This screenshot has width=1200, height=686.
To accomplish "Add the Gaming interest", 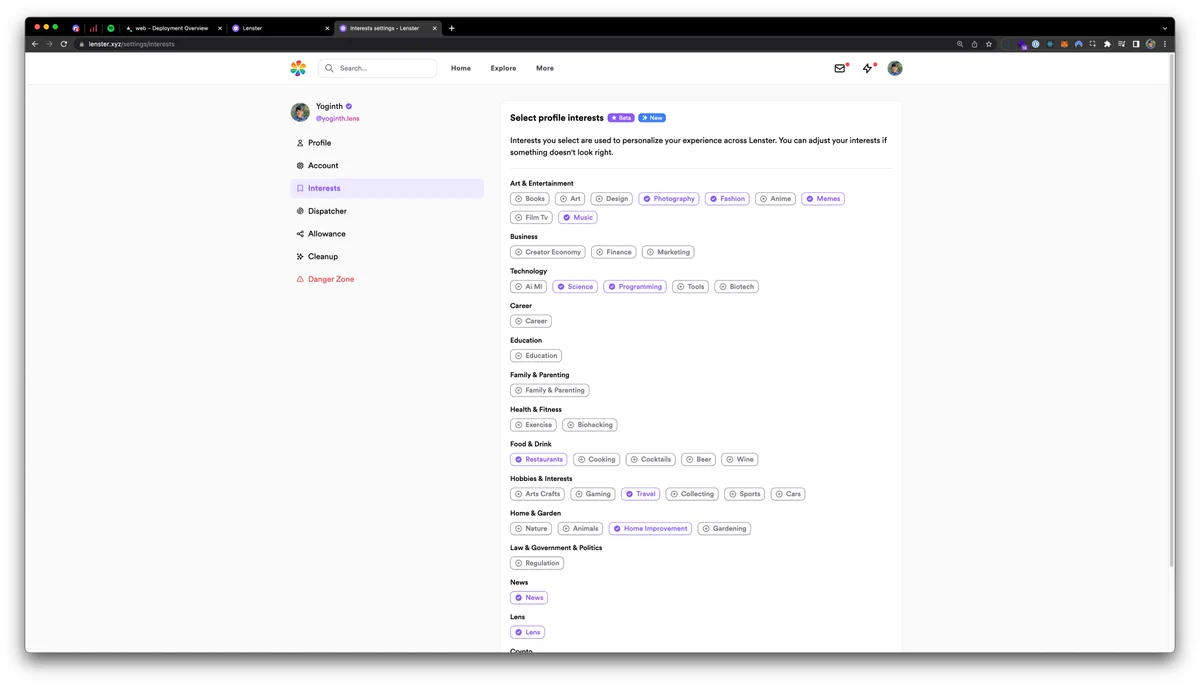I will click(x=593, y=494).
